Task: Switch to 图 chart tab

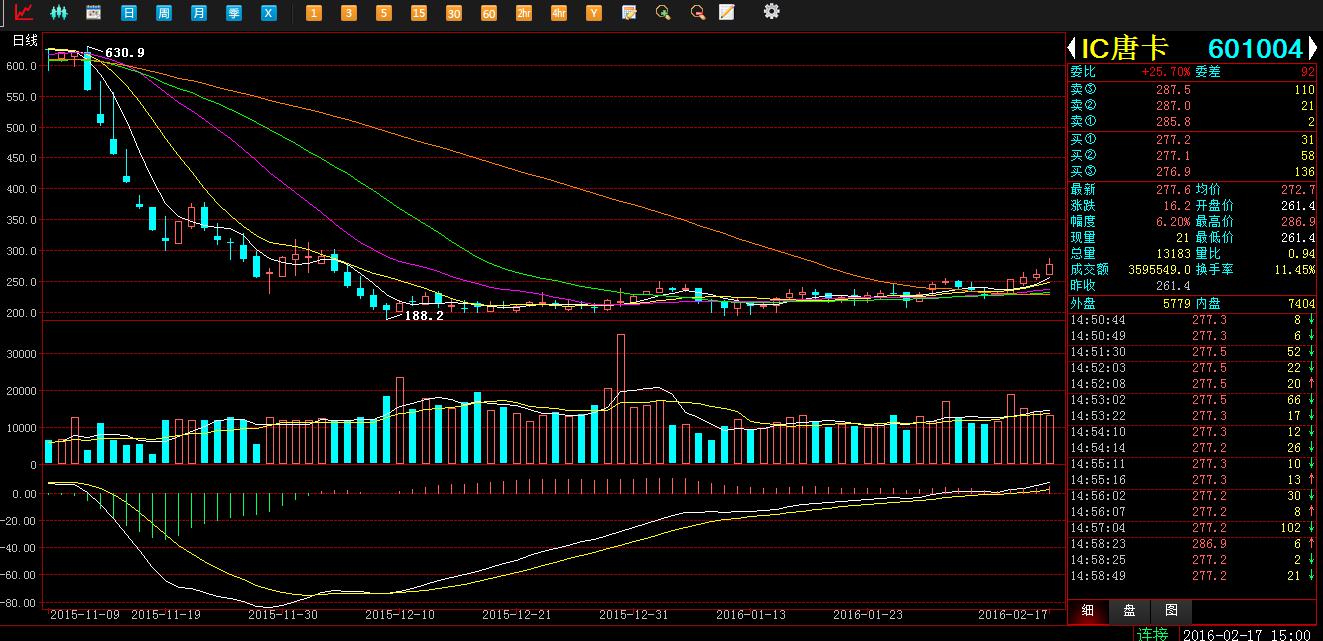Action: point(1171,611)
